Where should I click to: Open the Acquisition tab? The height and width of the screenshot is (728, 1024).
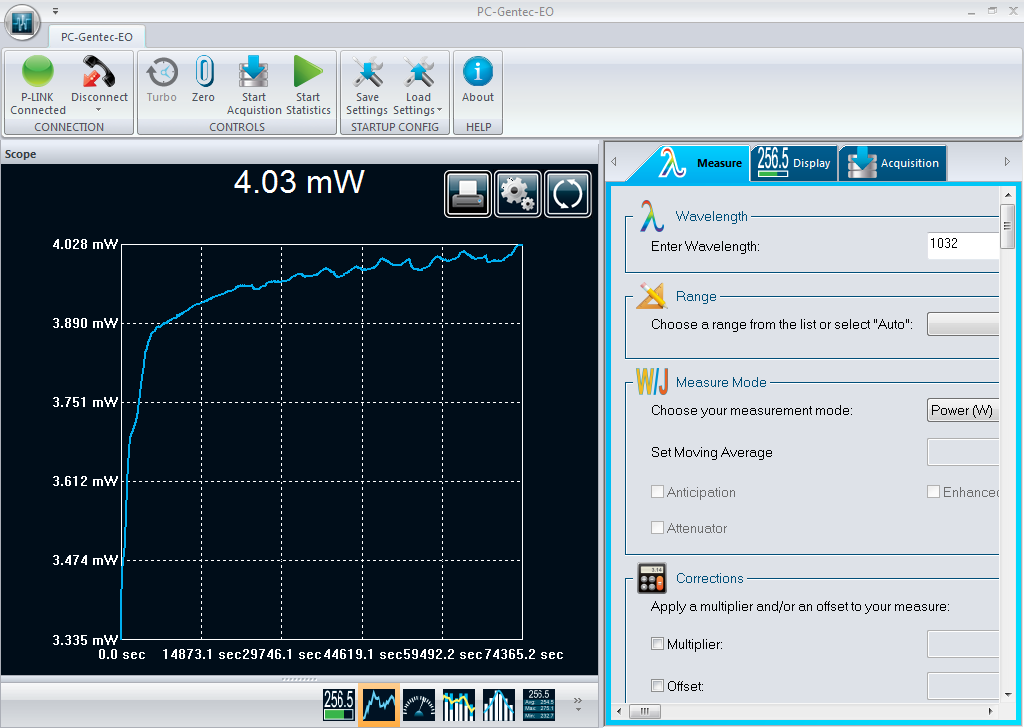(x=893, y=163)
